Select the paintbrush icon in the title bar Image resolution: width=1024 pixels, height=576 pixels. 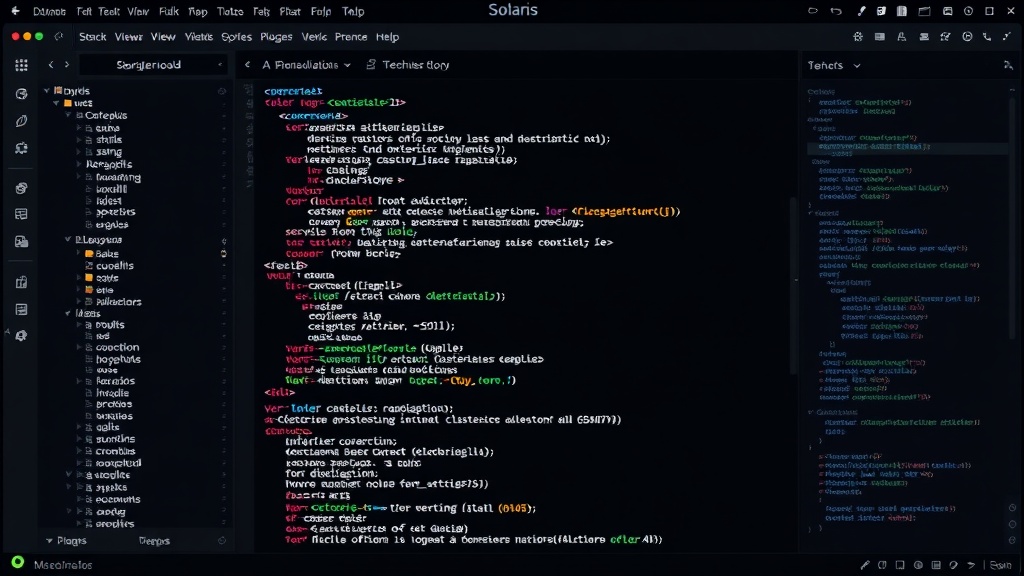tap(861, 11)
